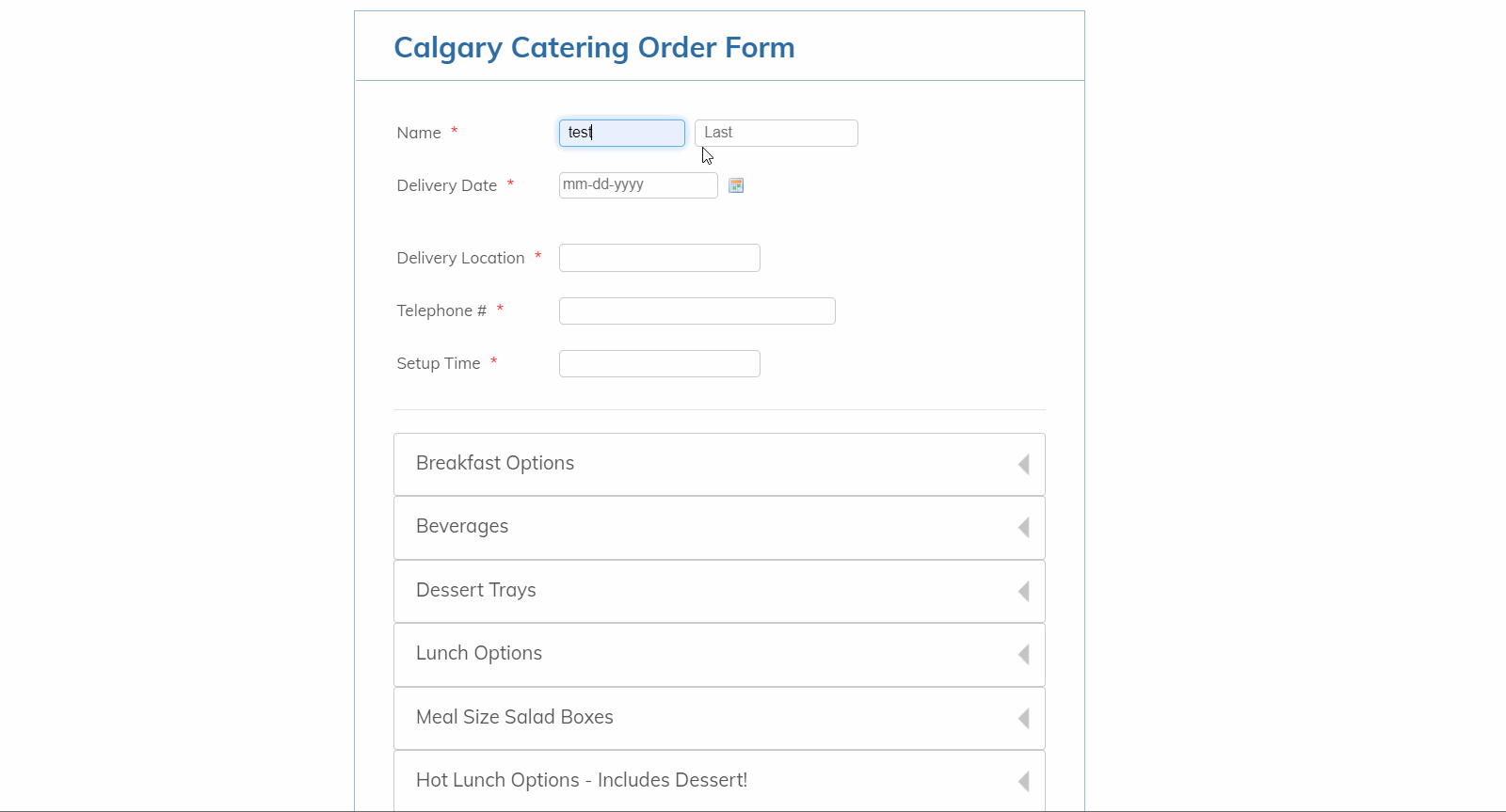Expand the Breakfast Options section
The image size is (1506, 812).
(x=719, y=463)
